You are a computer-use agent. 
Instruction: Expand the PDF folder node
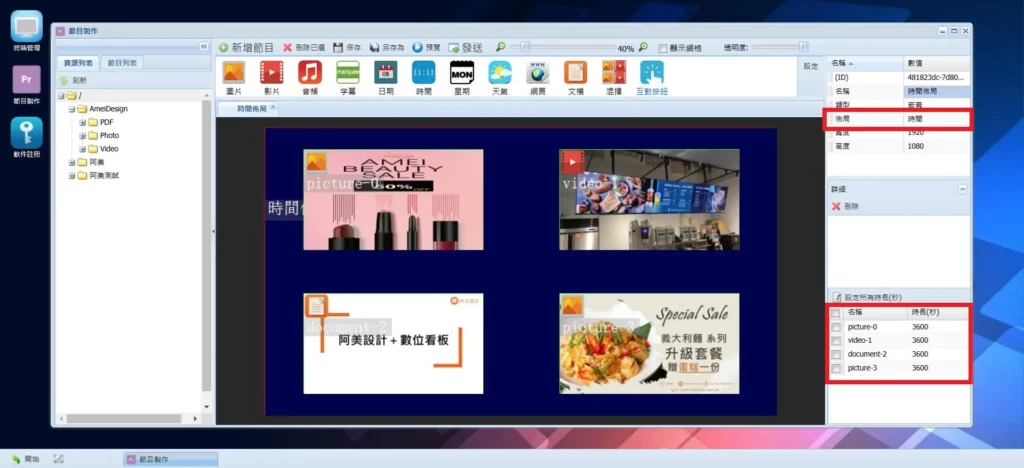83,122
